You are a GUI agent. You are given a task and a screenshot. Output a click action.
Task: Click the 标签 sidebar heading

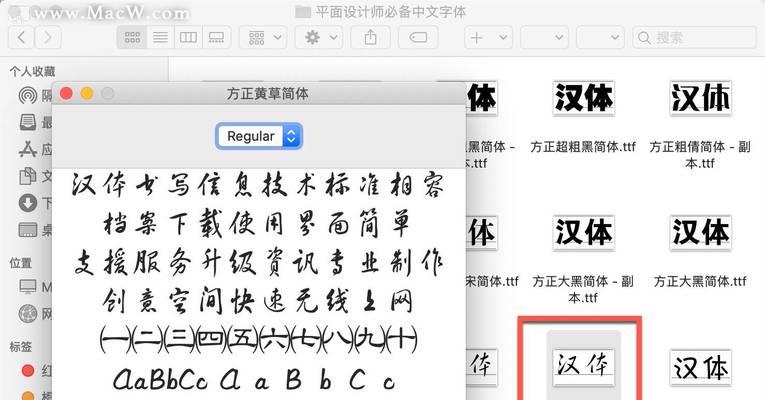(20, 347)
